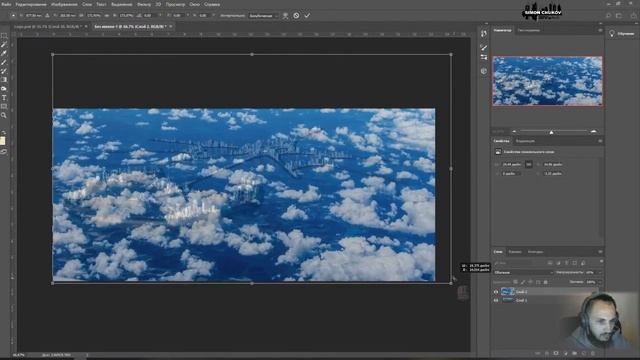Open the Properties panel options menu
This screenshot has height=360, width=640.
600,141
